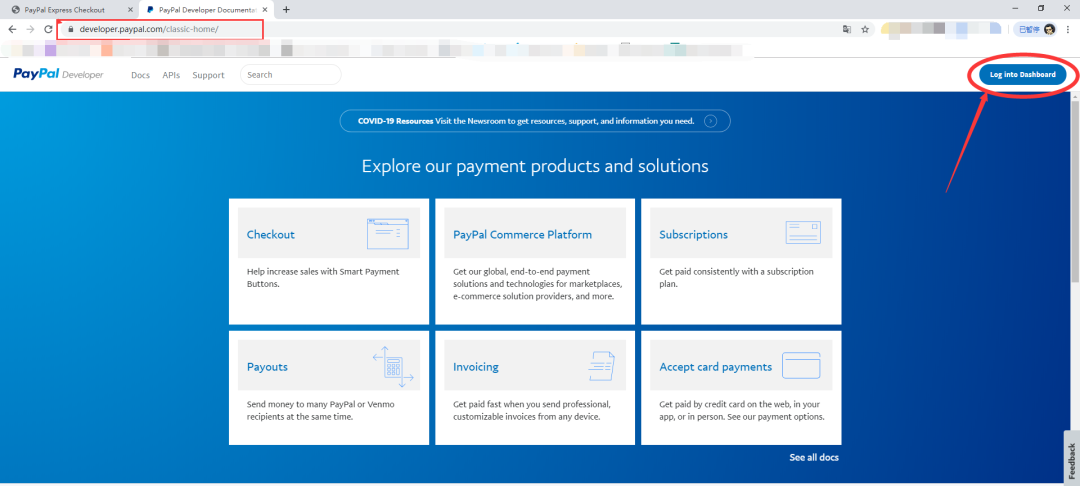1080x486 pixels.
Task: Click the COVID banner arrow icon
Action: 711,121
